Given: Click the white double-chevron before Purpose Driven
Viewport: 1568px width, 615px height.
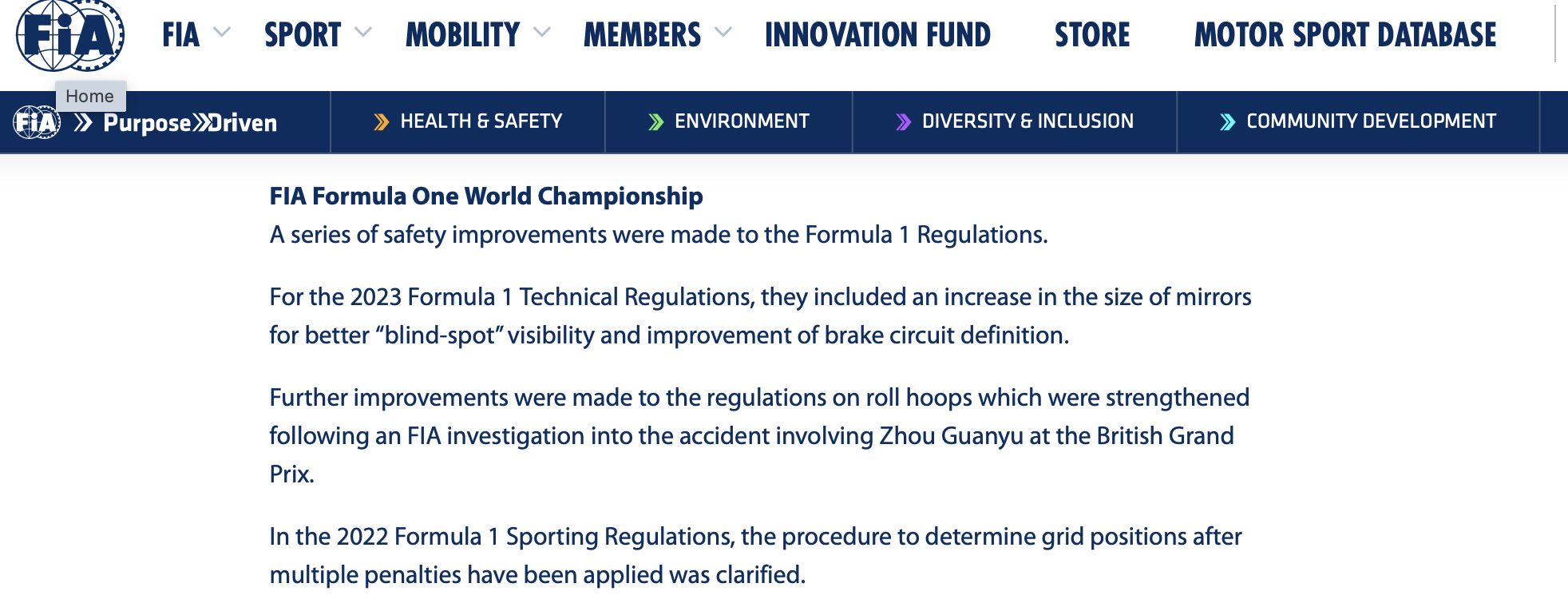Looking at the screenshot, I should (84, 122).
